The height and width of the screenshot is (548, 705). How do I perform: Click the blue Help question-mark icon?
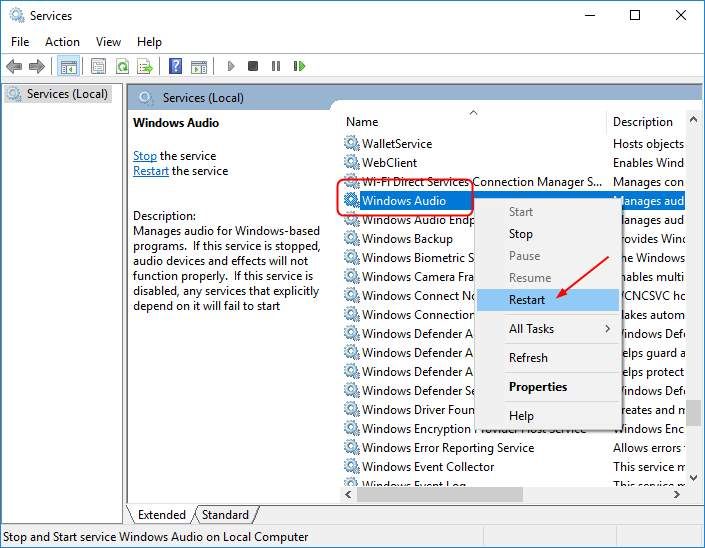[175, 66]
